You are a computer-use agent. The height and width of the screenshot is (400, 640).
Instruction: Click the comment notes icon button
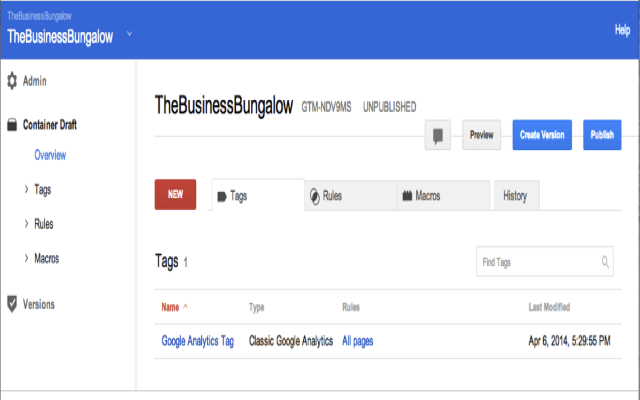point(437,135)
